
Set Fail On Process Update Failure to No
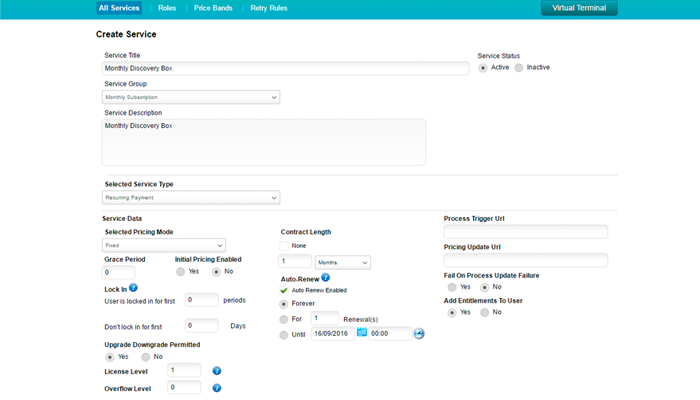pos(484,288)
